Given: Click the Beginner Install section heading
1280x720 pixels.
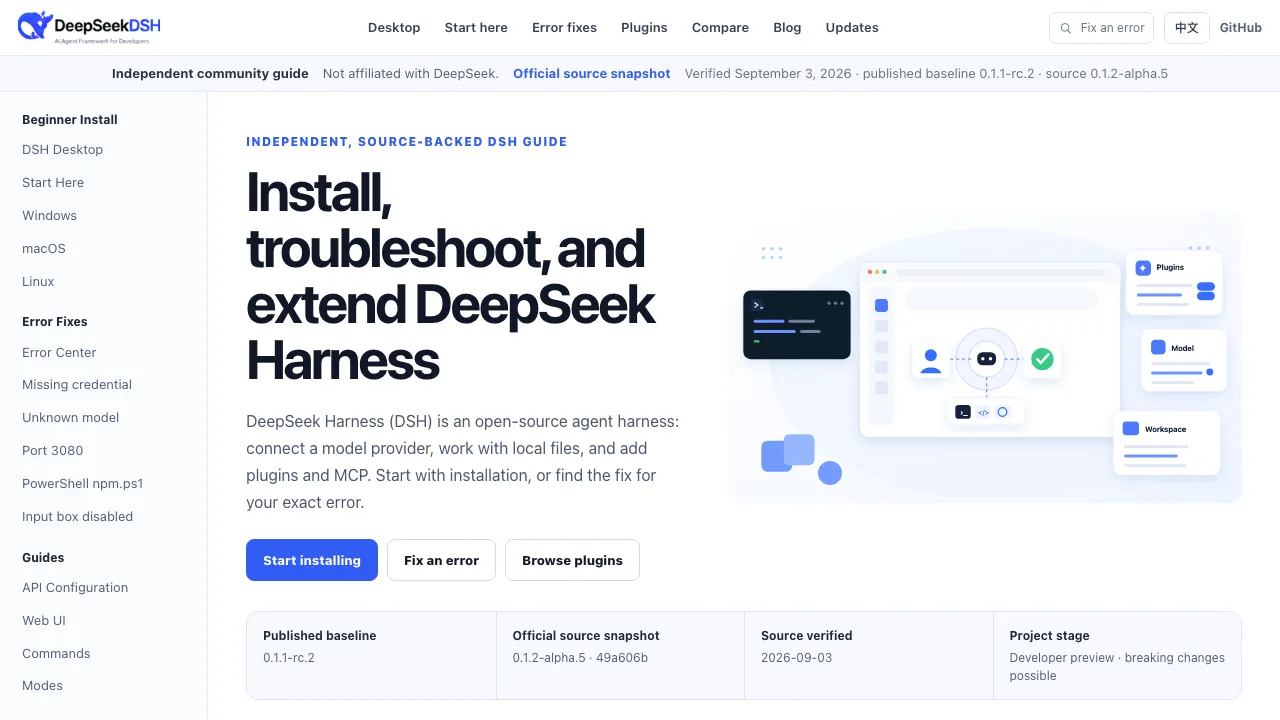Looking at the screenshot, I should coord(70,120).
